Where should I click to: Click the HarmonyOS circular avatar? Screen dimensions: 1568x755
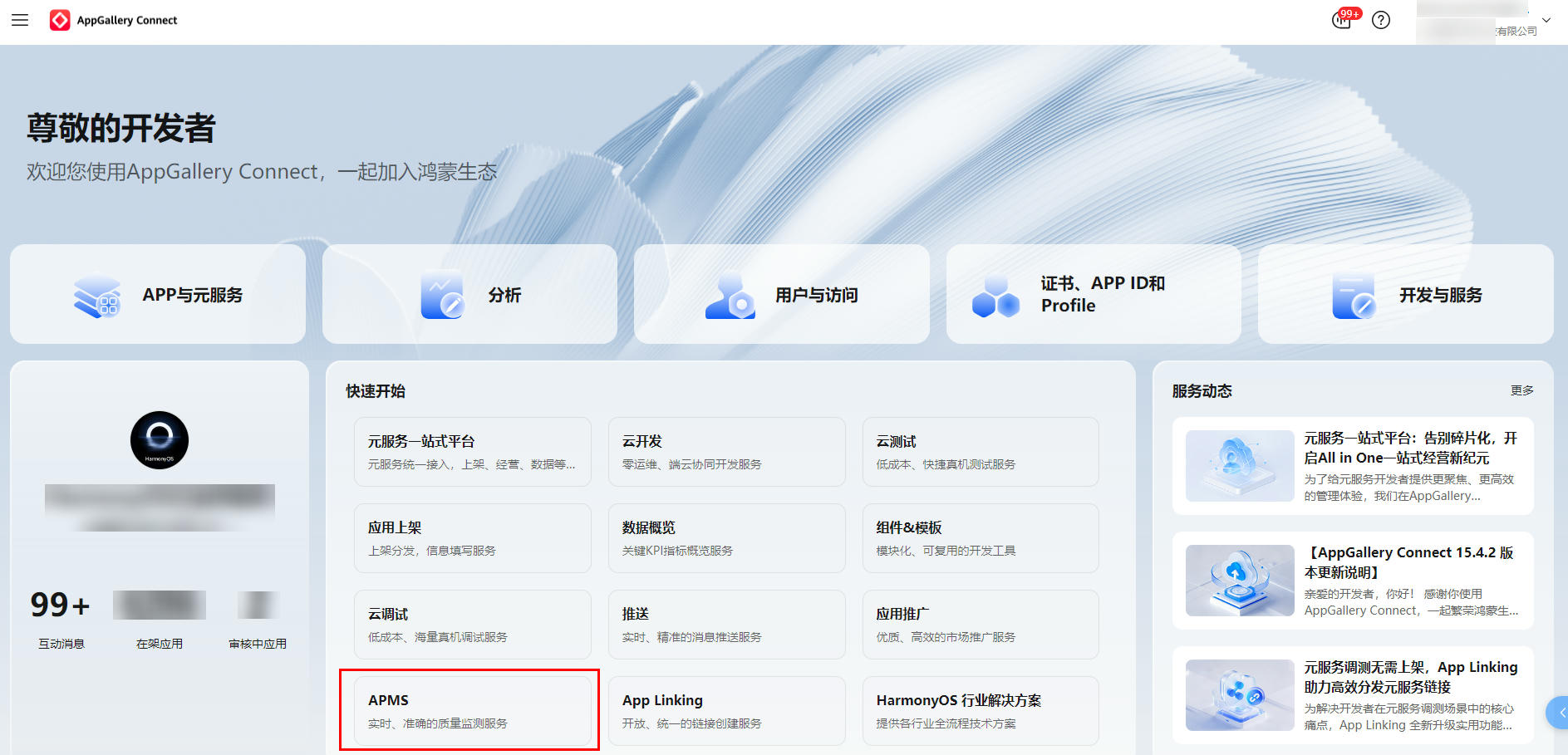point(160,440)
